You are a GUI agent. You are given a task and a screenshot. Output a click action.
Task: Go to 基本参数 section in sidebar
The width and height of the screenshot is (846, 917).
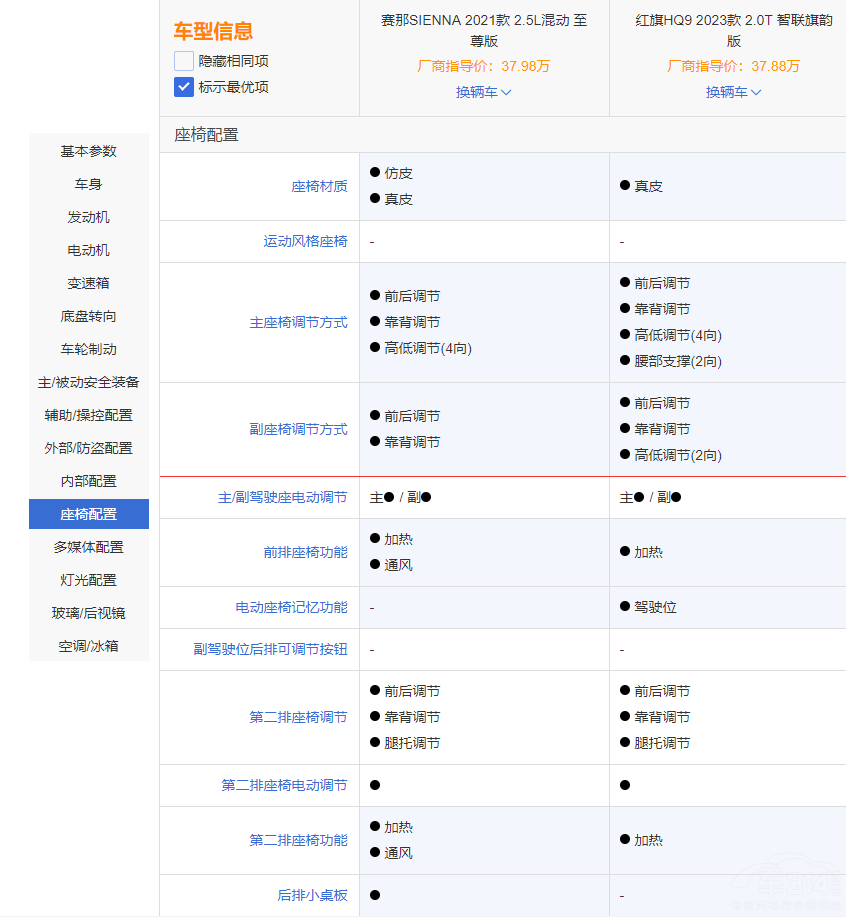click(89, 151)
